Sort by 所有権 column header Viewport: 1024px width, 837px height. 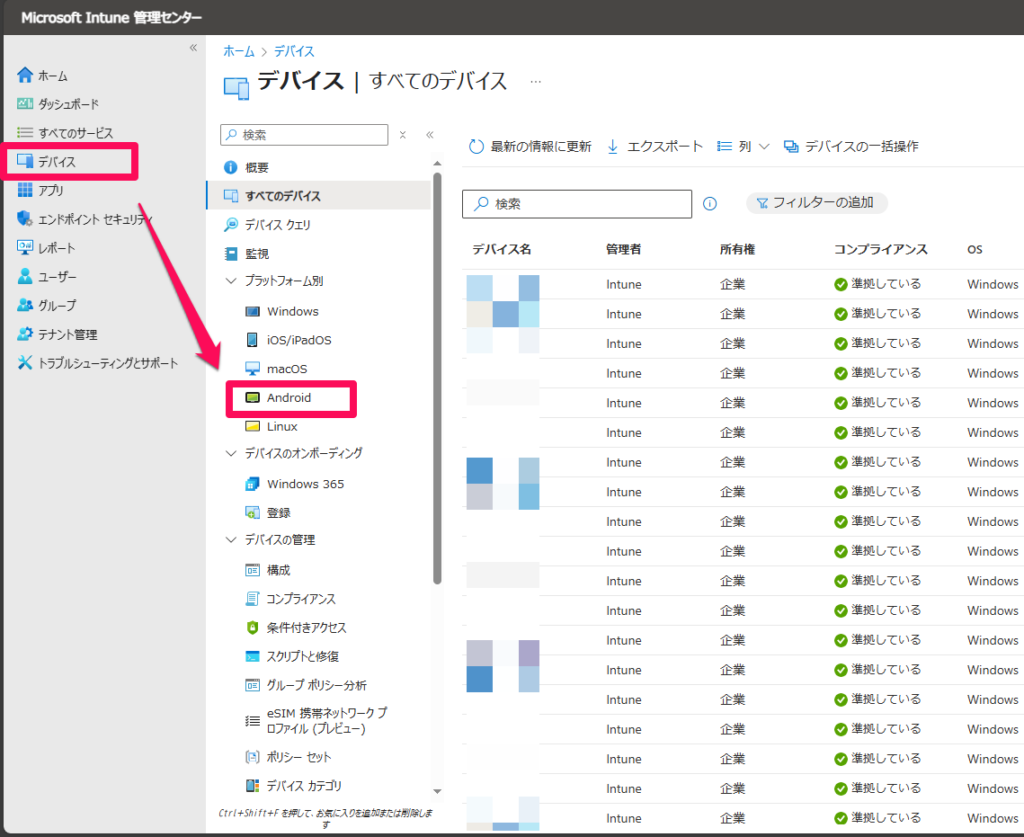[737, 249]
